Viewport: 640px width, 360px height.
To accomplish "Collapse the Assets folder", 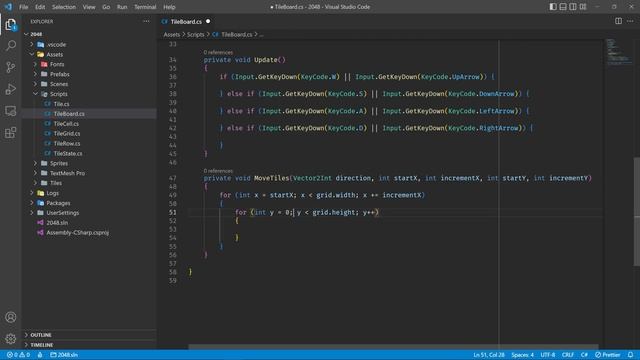I will tap(89, 54).
